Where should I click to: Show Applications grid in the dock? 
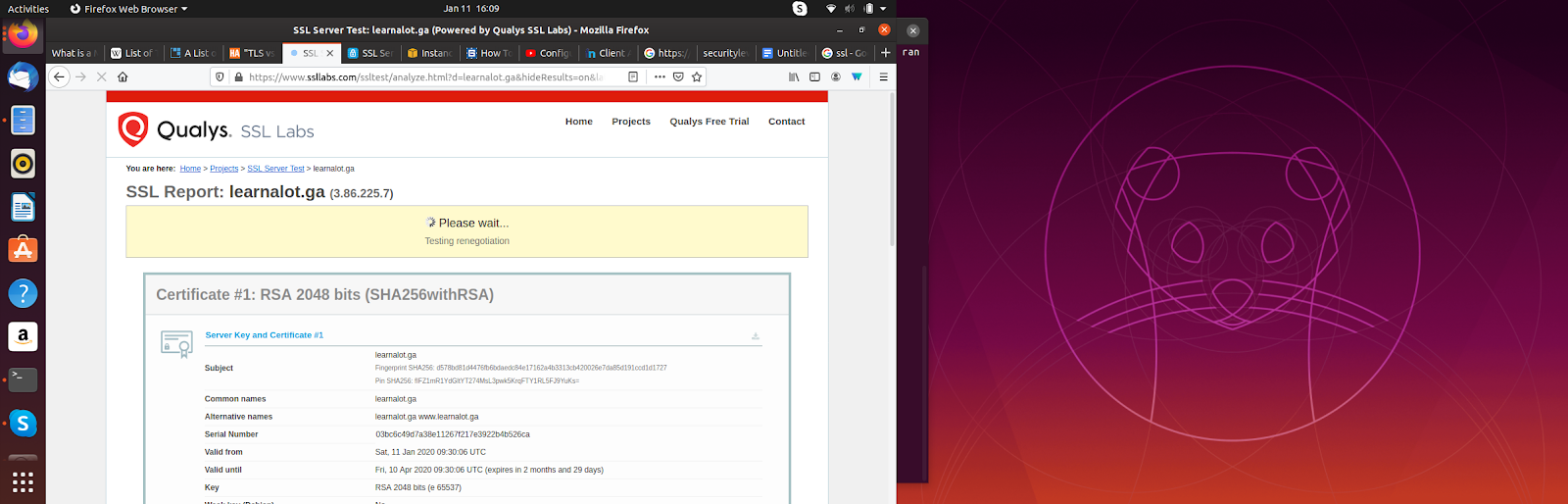coord(23,481)
